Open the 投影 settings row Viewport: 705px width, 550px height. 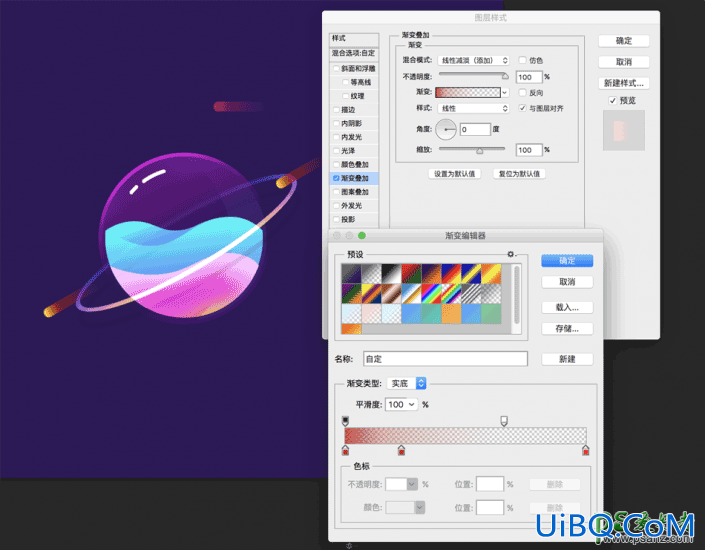[x=354, y=219]
